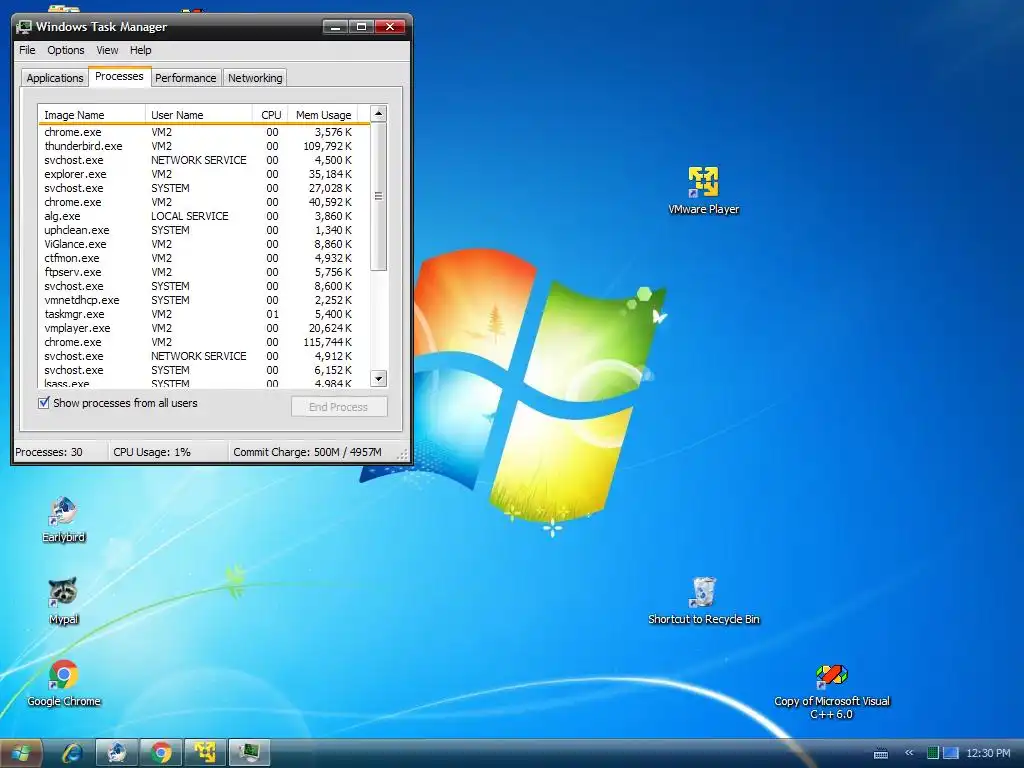The width and height of the screenshot is (1024, 768).
Task: Select the uphclean.exe process row
Action: (203, 230)
